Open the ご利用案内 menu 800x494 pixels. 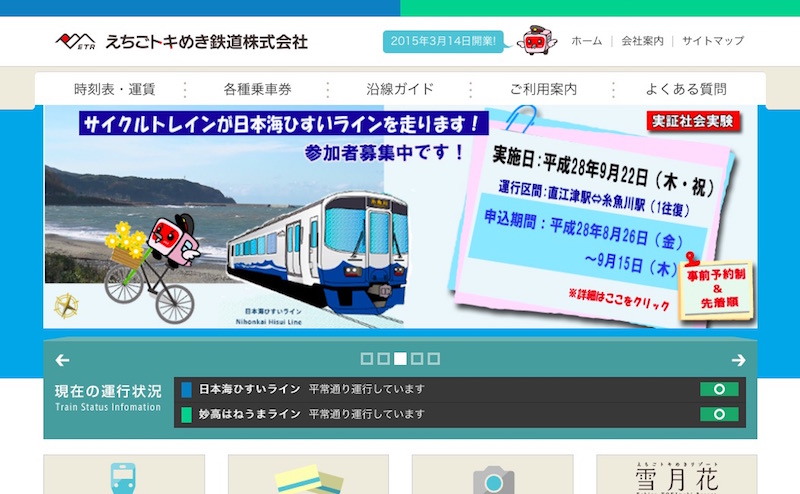tap(543, 89)
